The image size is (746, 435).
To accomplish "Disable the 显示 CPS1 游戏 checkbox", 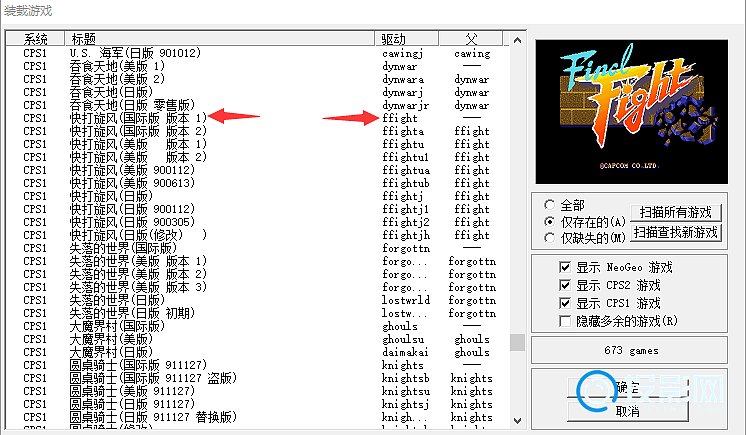I will [567, 303].
